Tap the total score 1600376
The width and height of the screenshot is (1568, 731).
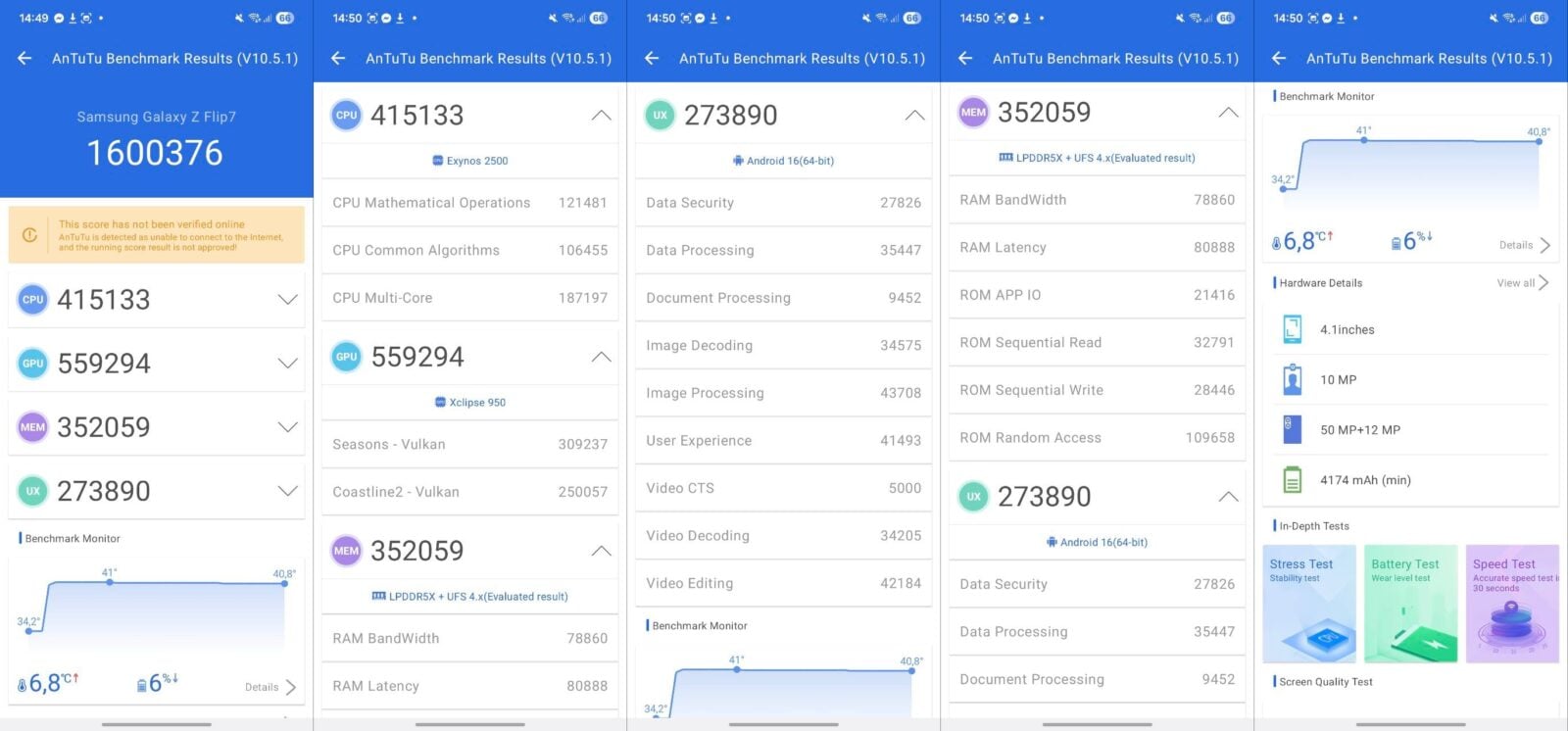pyautogui.click(x=155, y=153)
